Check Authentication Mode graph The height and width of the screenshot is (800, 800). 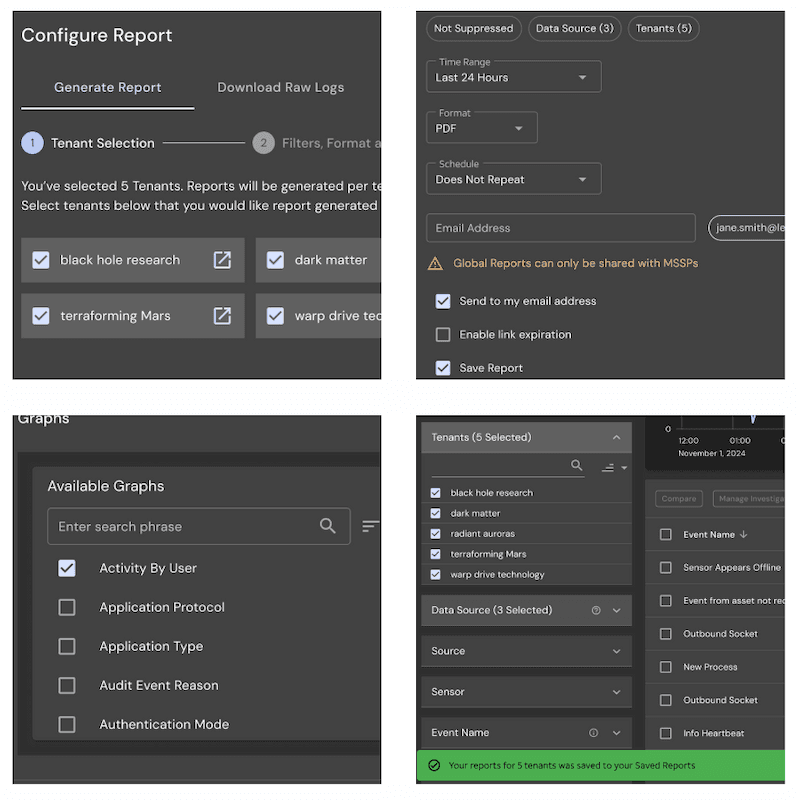(x=67, y=724)
